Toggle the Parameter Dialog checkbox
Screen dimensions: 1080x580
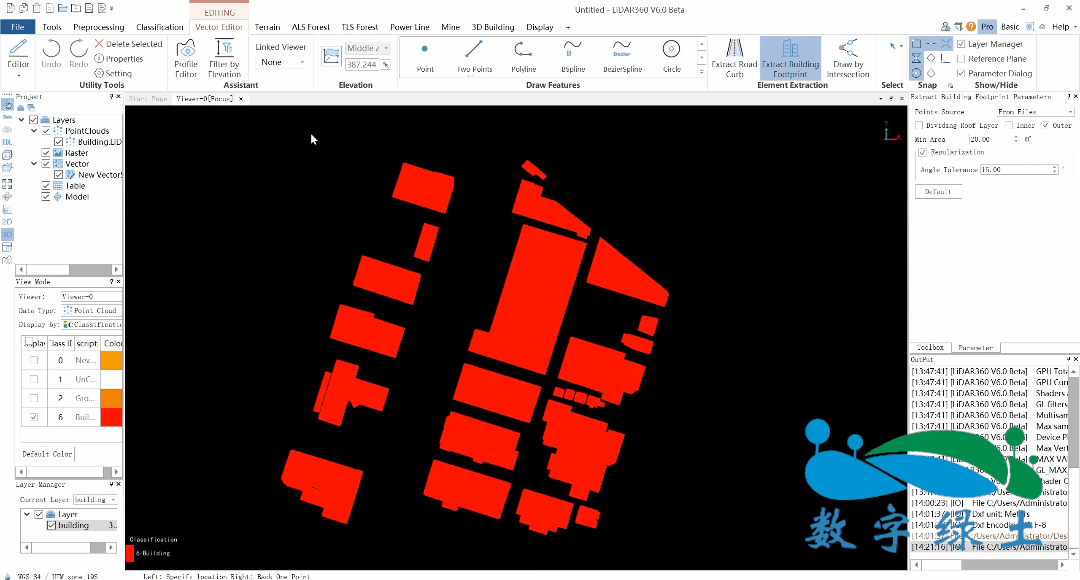click(961, 73)
